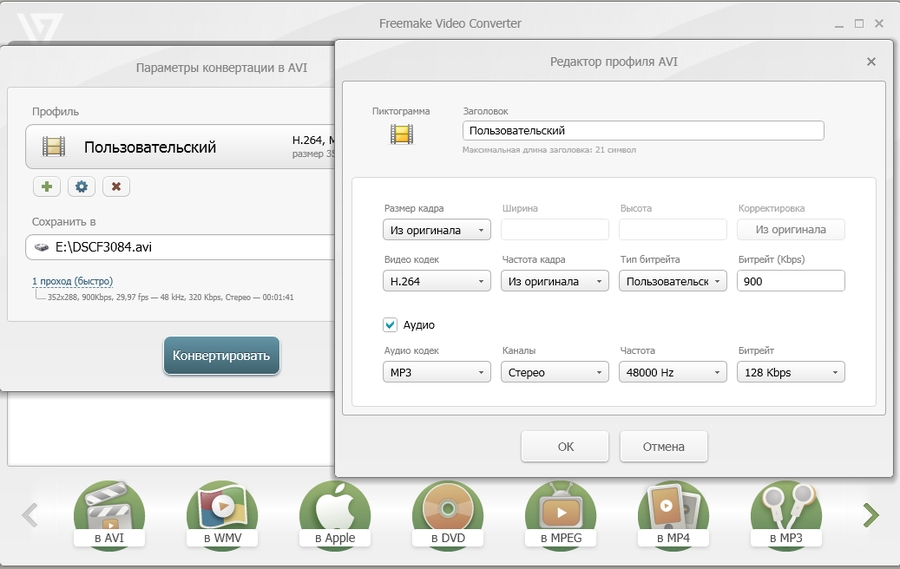Maximize the Freemake Video Converter window
Image resolution: width=900 pixels, height=569 pixels.
point(859,24)
